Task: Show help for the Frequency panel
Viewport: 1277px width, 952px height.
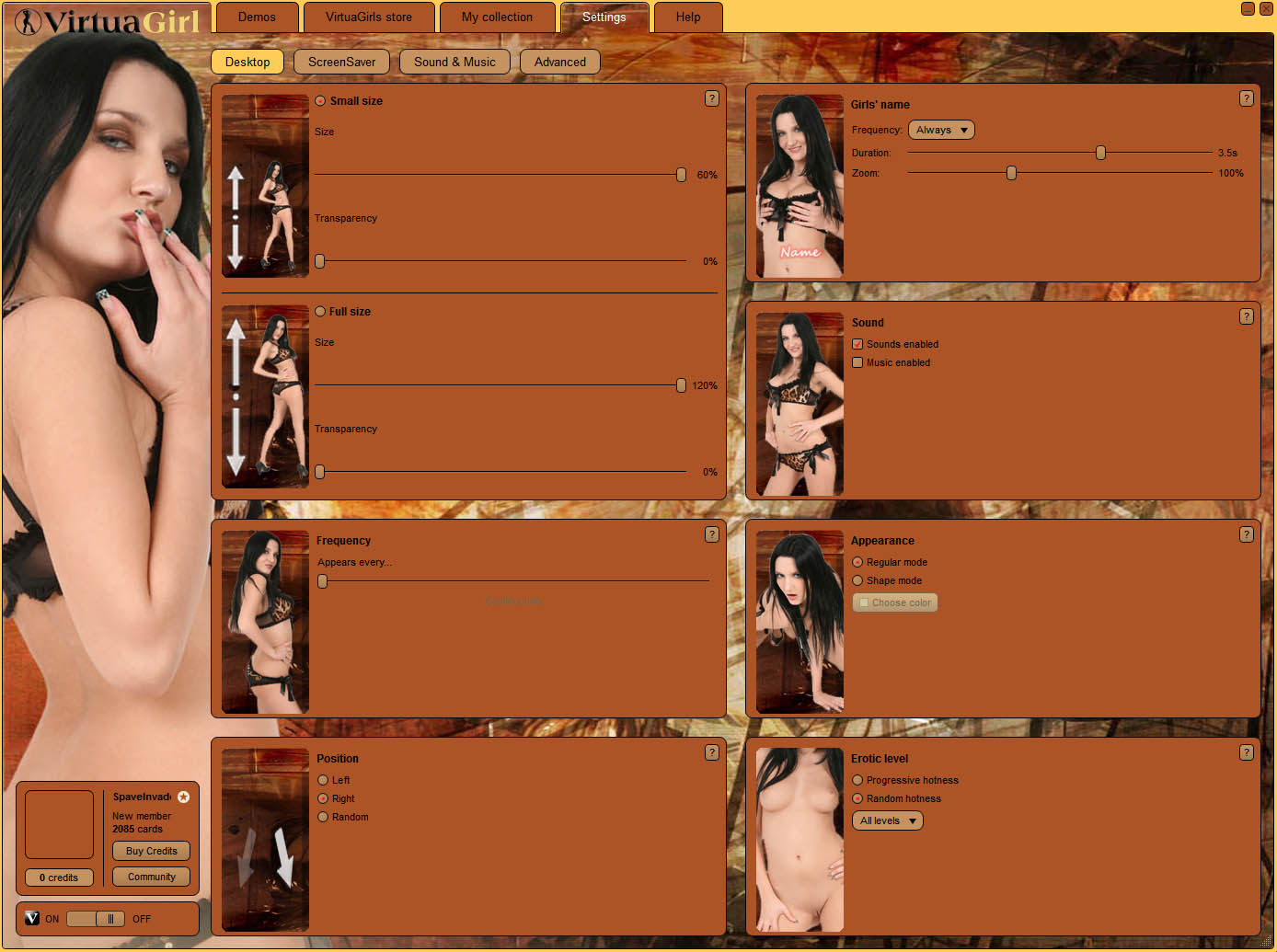Action: [x=711, y=534]
